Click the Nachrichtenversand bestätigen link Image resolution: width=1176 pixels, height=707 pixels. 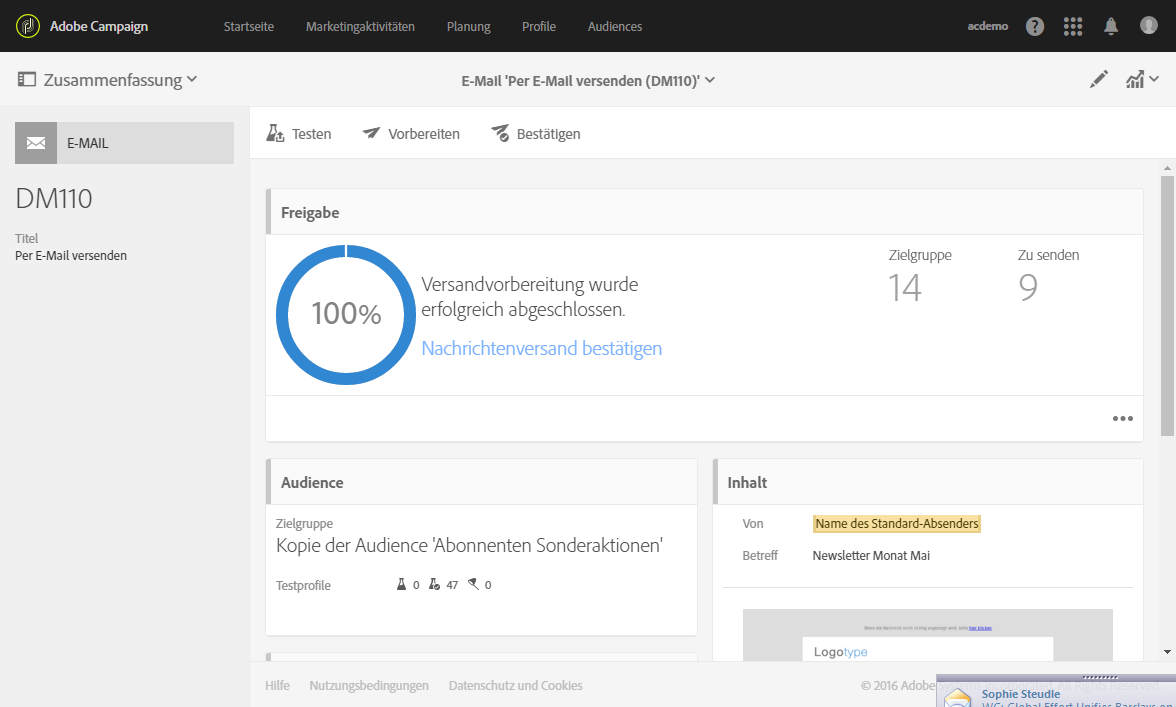541,348
